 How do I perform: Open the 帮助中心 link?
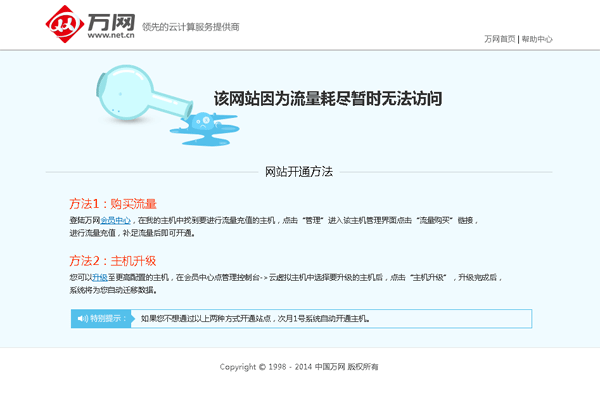[537, 39]
